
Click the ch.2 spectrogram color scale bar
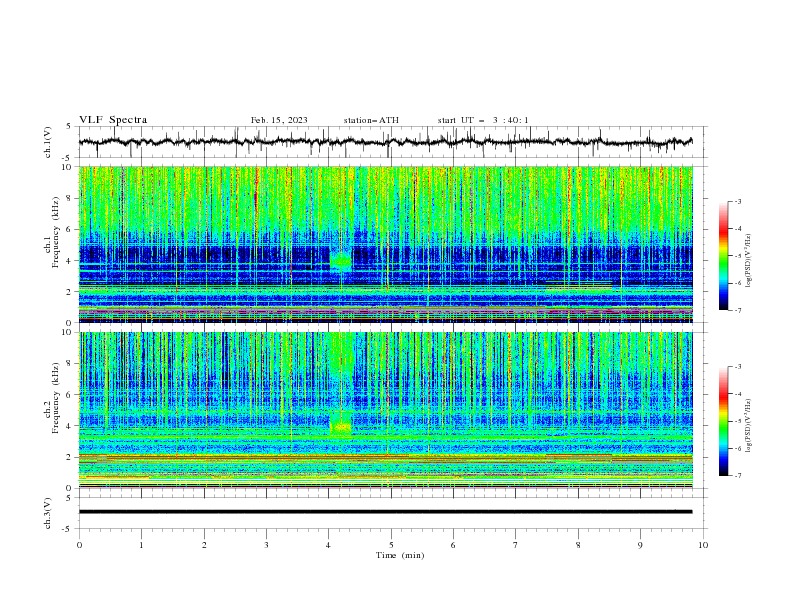723,421
